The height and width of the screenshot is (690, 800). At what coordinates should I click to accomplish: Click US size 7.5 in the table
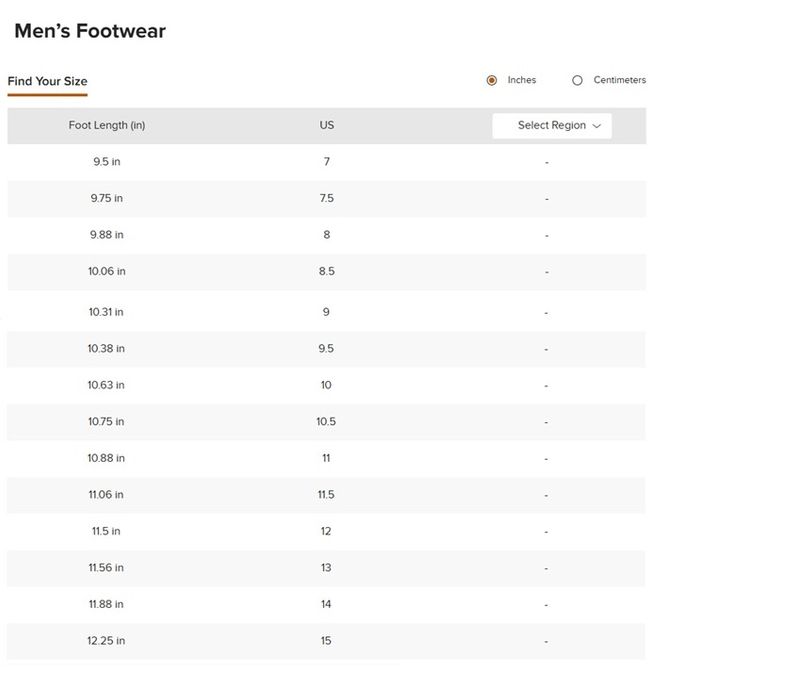tap(327, 199)
